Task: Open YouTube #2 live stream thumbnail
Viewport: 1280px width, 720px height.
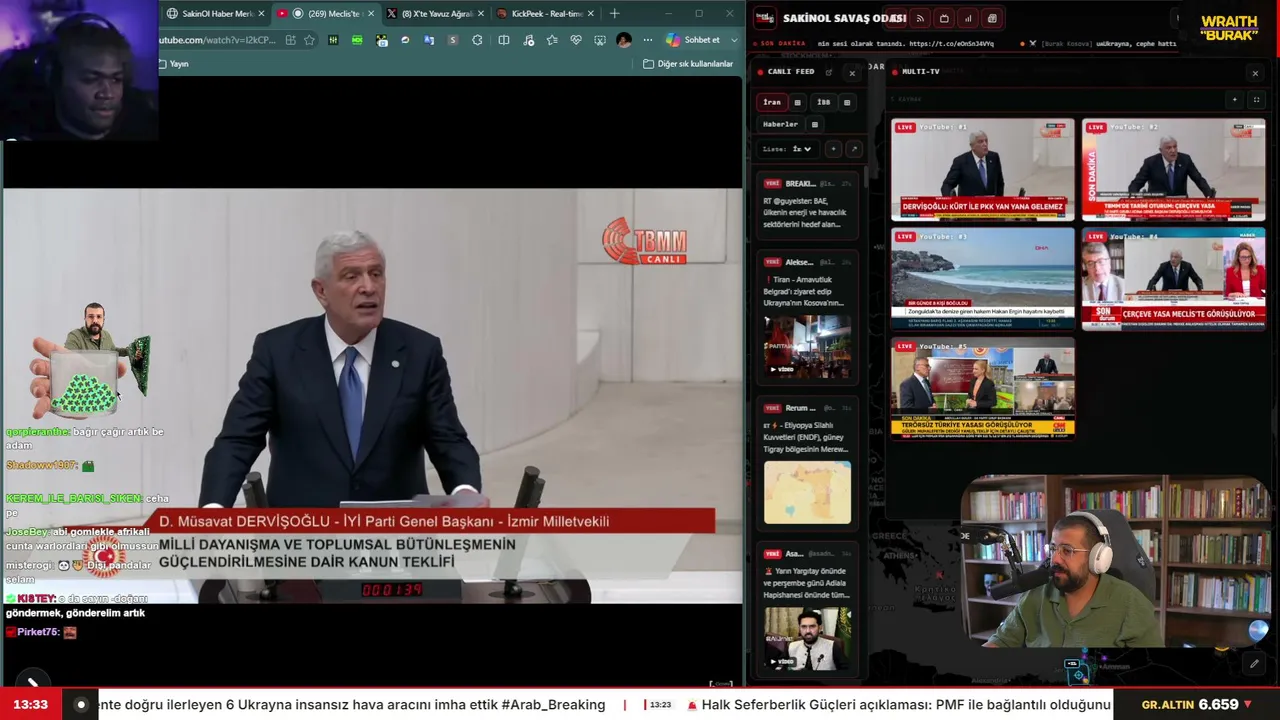Action: coord(1173,170)
